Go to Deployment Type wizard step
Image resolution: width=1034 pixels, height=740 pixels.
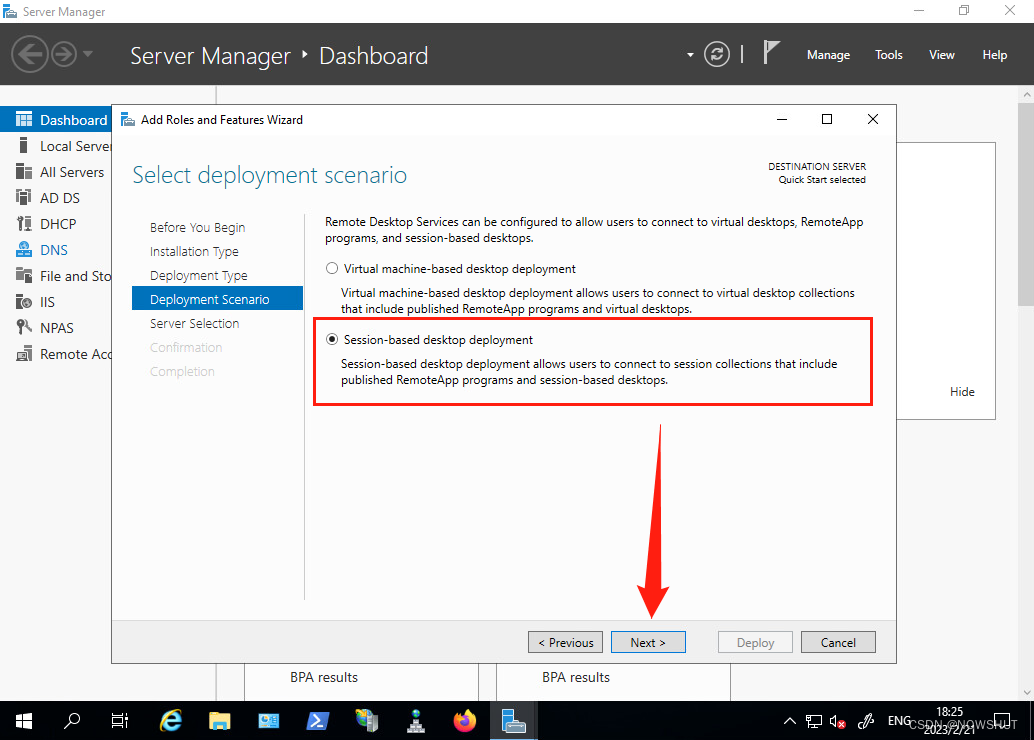point(198,276)
